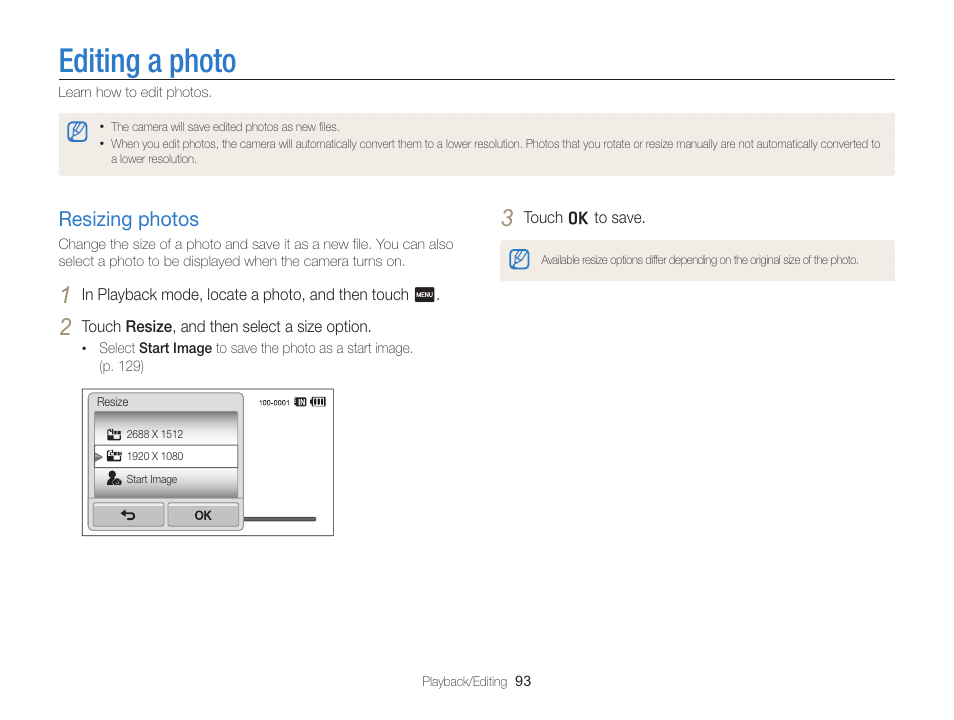Click the OK symbol in step 3
This screenshot has height=720, width=954.
578,218
